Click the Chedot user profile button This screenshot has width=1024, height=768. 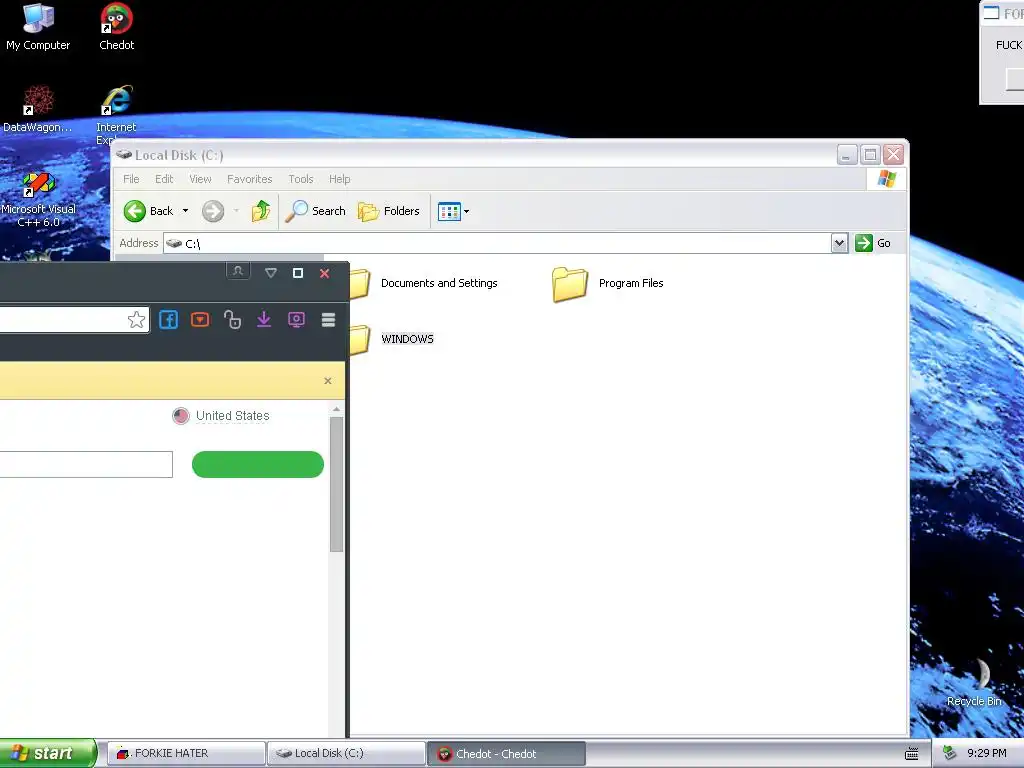pos(238,270)
